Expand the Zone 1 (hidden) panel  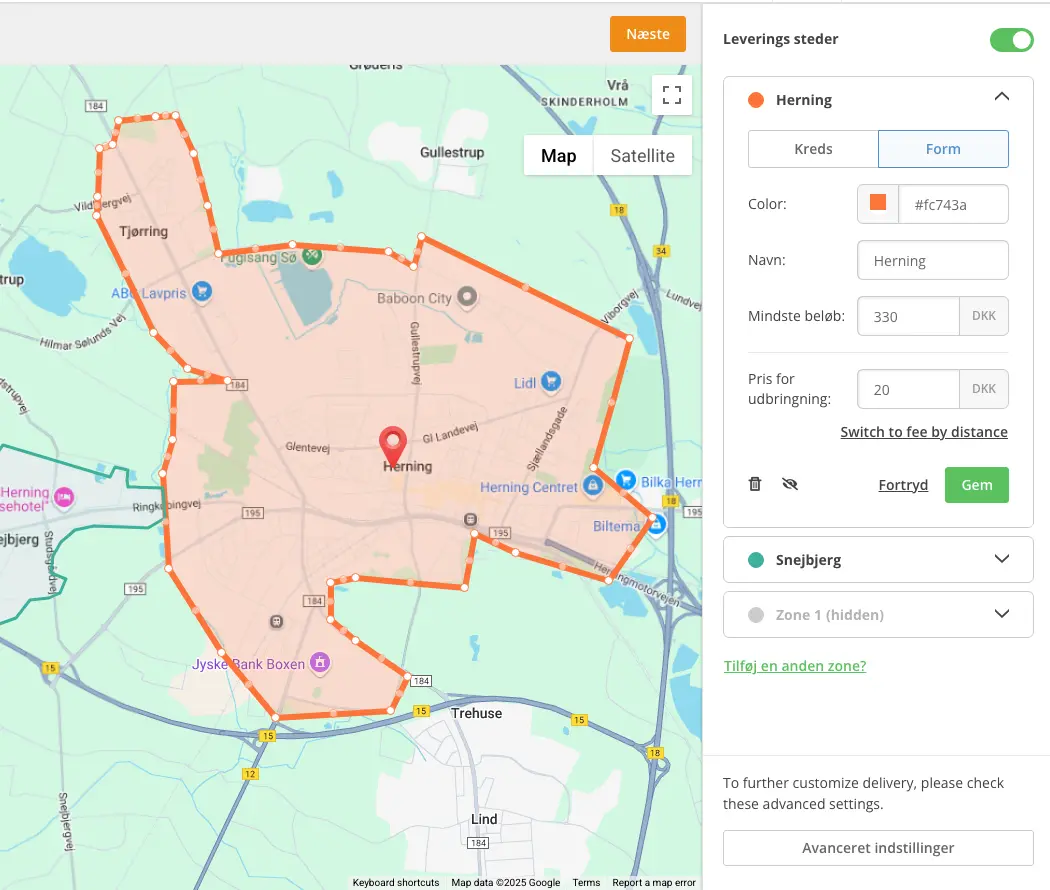(1002, 613)
